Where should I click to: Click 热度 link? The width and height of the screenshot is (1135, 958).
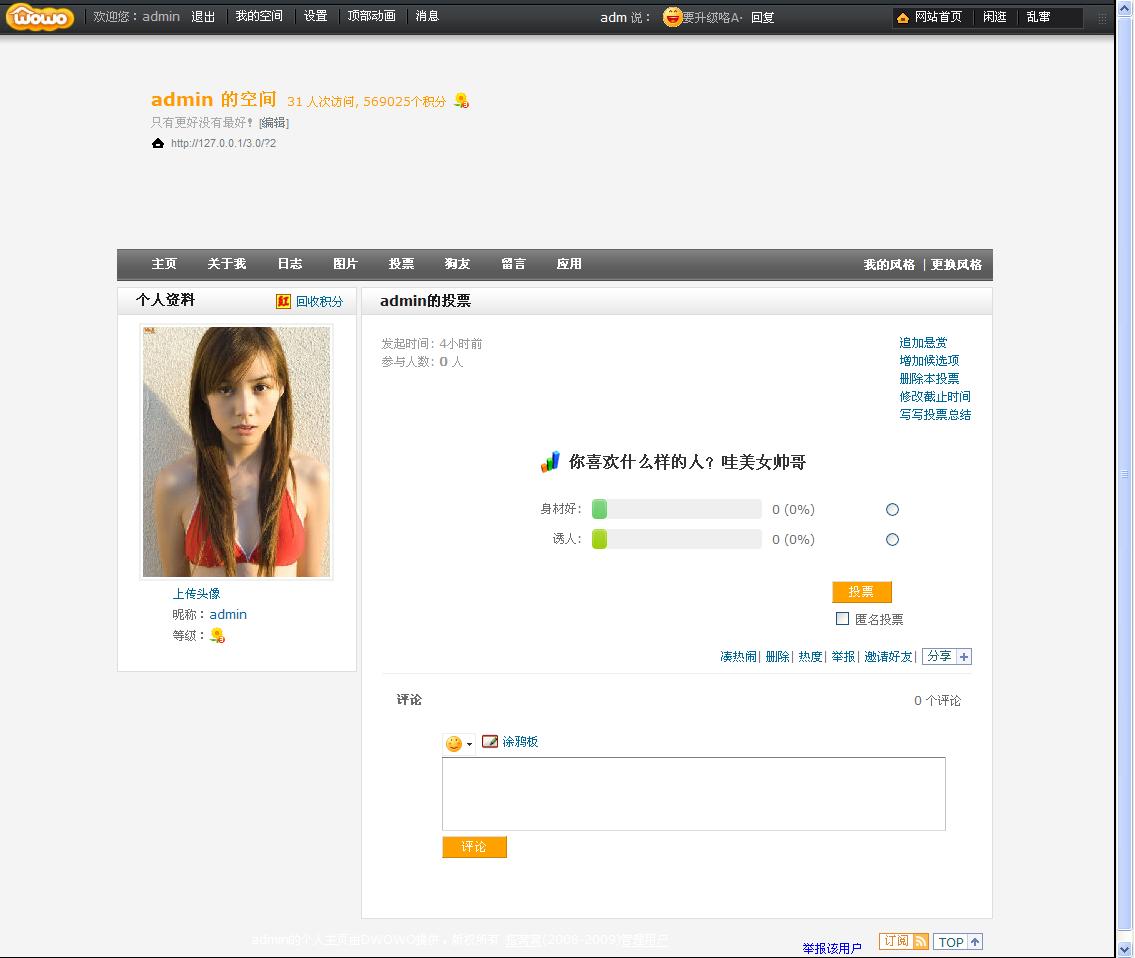pyautogui.click(x=810, y=657)
